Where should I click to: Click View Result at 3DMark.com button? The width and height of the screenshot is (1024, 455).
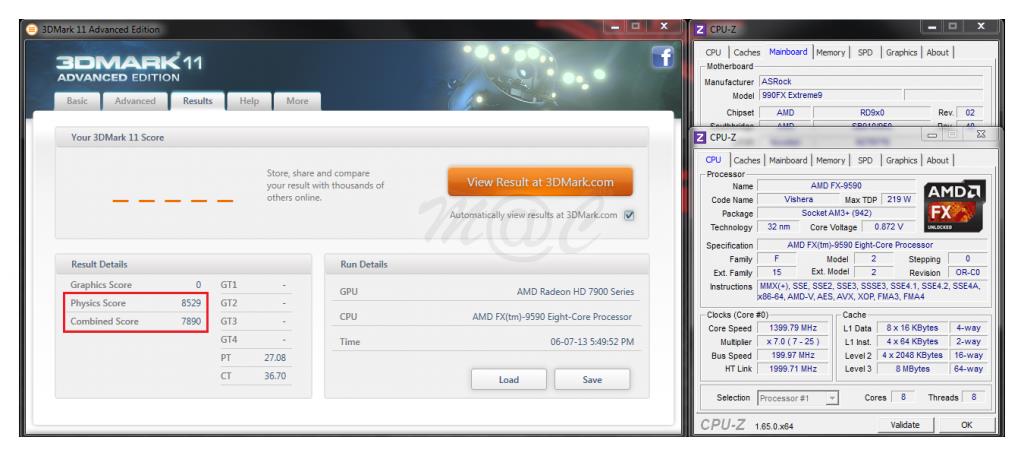click(x=540, y=182)
